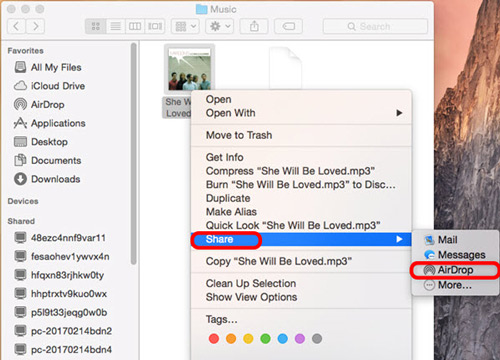Image resolution: width=500 pixels, height=360 pixels.
Task: Open the highlighted Share submenu
Action: [301, 239]
